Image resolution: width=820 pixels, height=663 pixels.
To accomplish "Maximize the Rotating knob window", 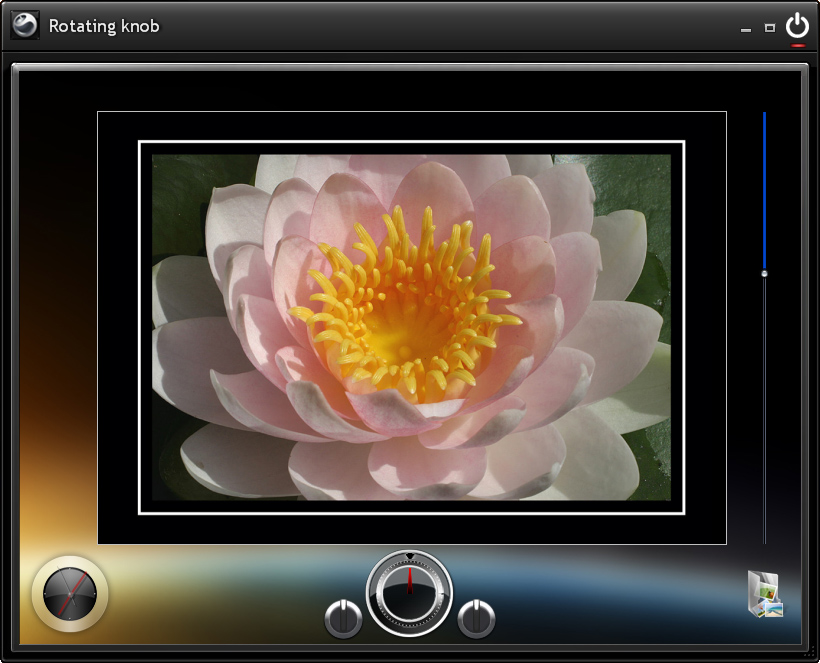I will [770, 28].
